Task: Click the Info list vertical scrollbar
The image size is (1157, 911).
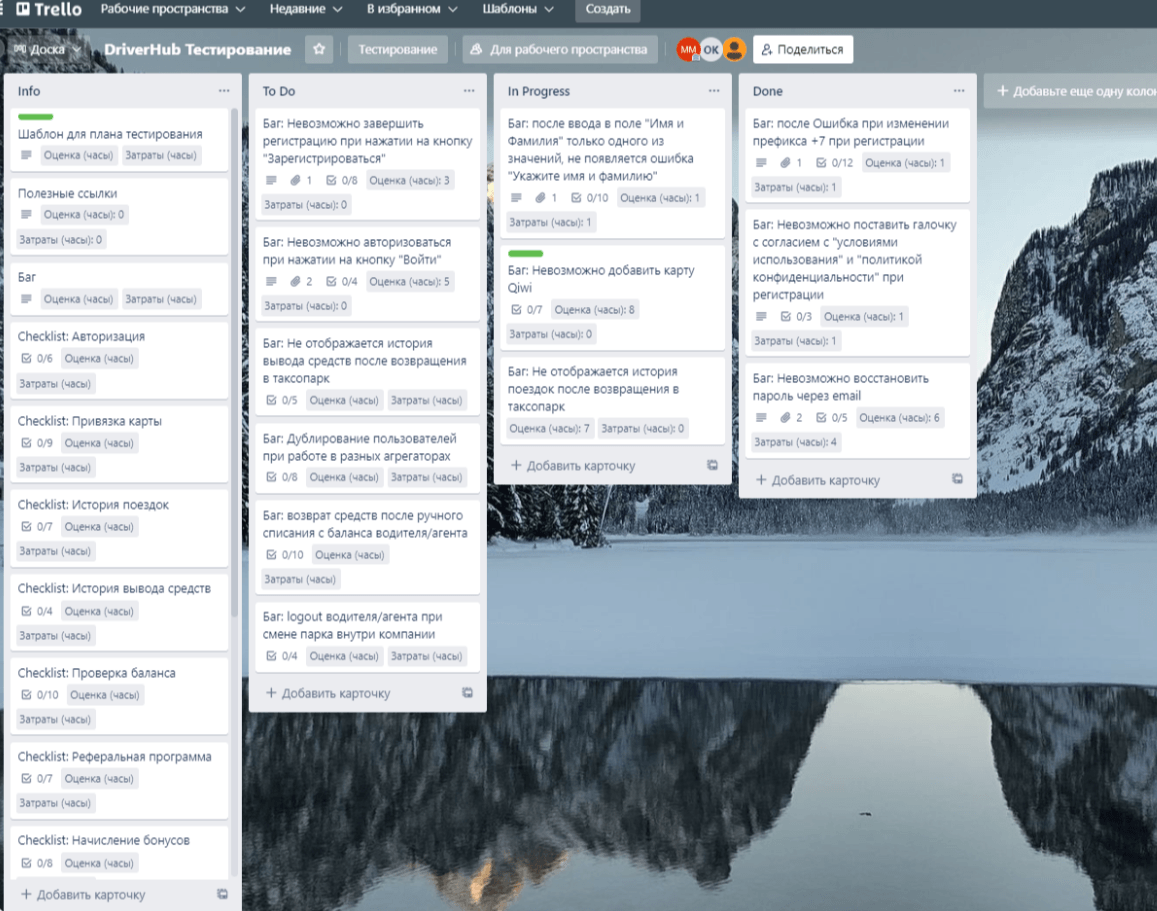Action: pos(235,361)
